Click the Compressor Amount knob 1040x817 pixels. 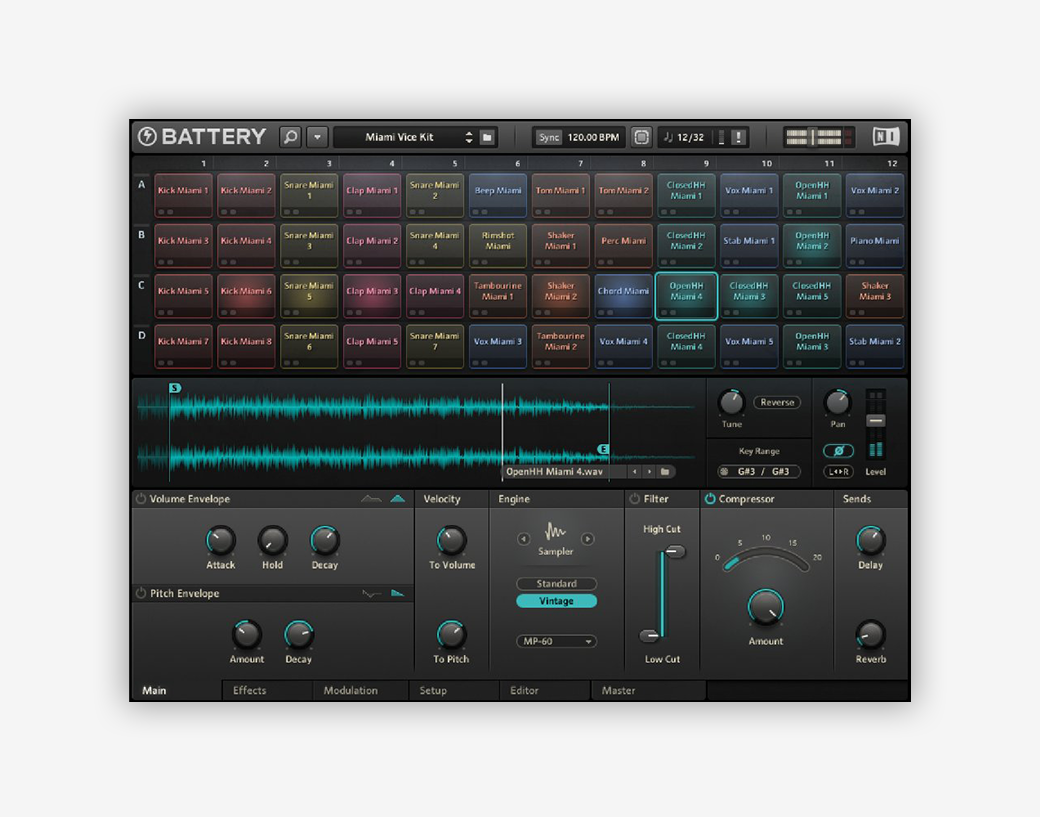coord(765,607)
